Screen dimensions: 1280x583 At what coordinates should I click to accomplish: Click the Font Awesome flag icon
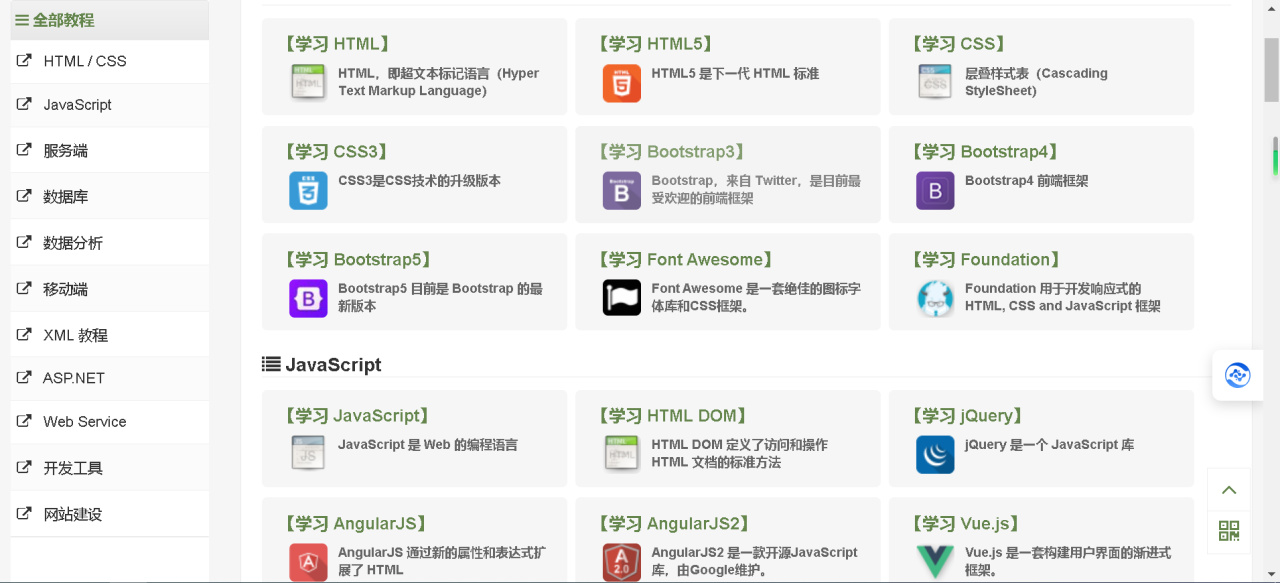coord(622,298)
